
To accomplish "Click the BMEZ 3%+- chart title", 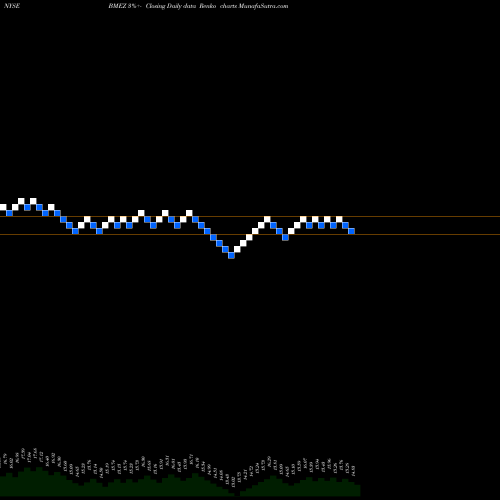I will [x=125, y=6].
